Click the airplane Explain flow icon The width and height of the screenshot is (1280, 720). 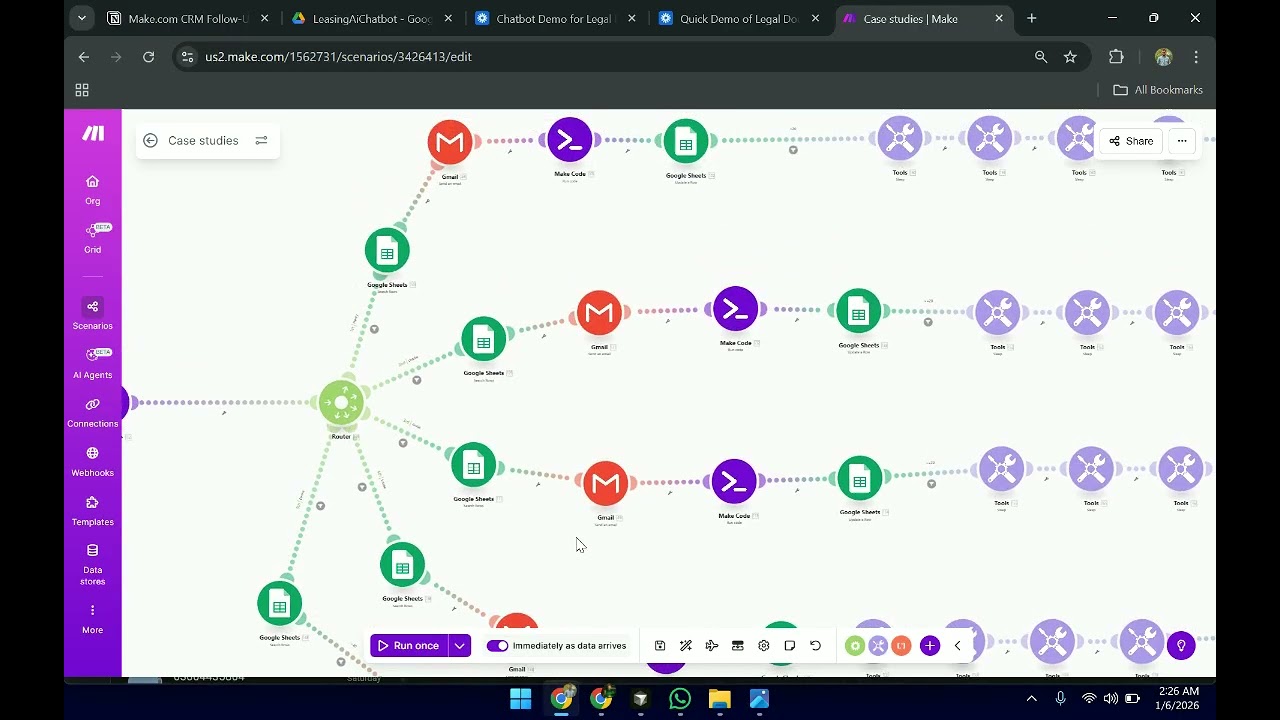[x=712, y=646]
